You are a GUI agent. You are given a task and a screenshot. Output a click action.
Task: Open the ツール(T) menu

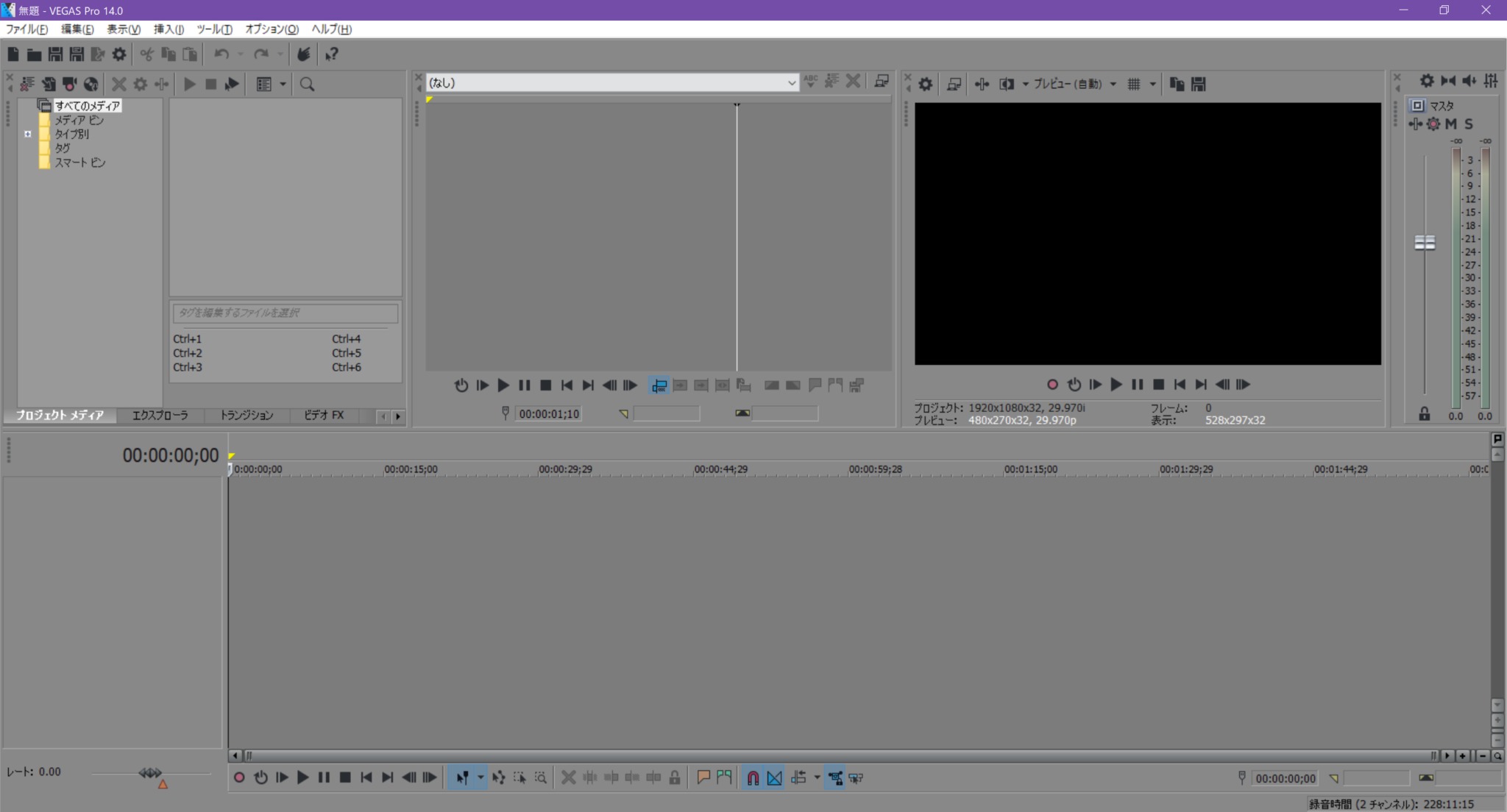click(x=214, y=29)
